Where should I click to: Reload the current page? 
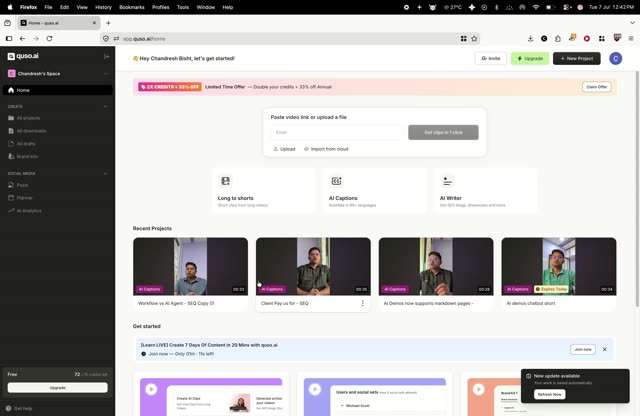49,38
